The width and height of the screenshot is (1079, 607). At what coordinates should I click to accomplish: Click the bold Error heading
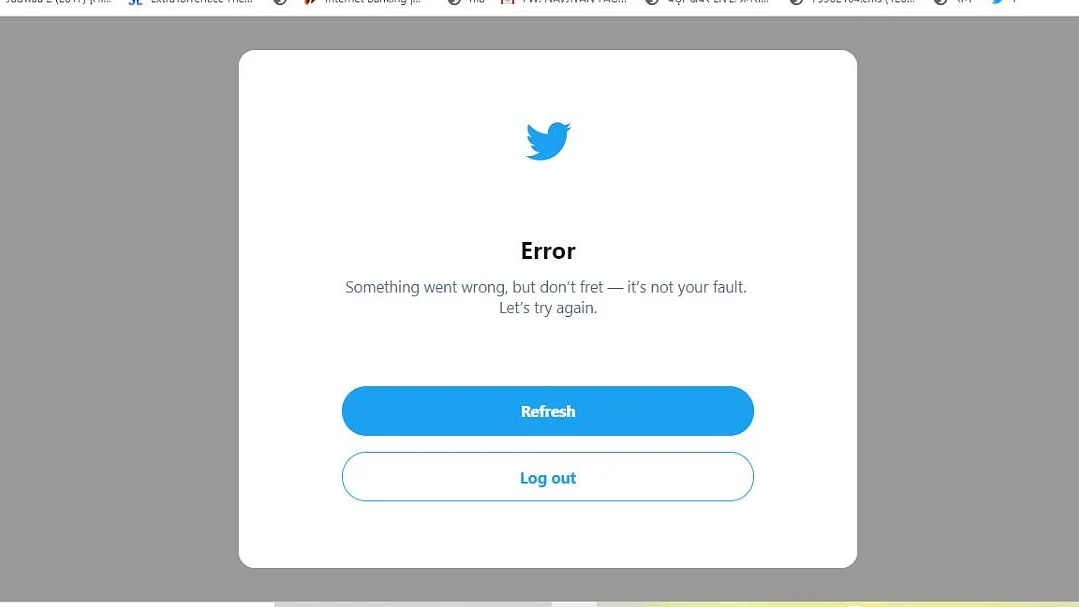point(548,251)
